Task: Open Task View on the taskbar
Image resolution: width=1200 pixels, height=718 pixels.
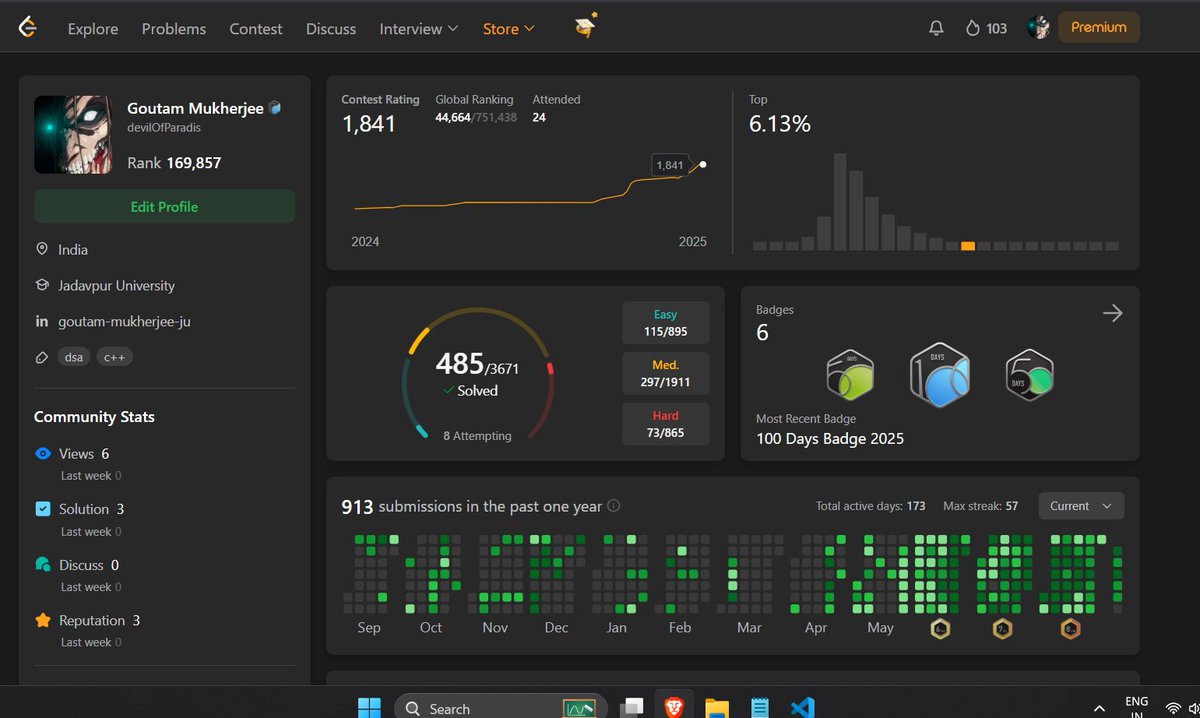Action: [631, 707]
